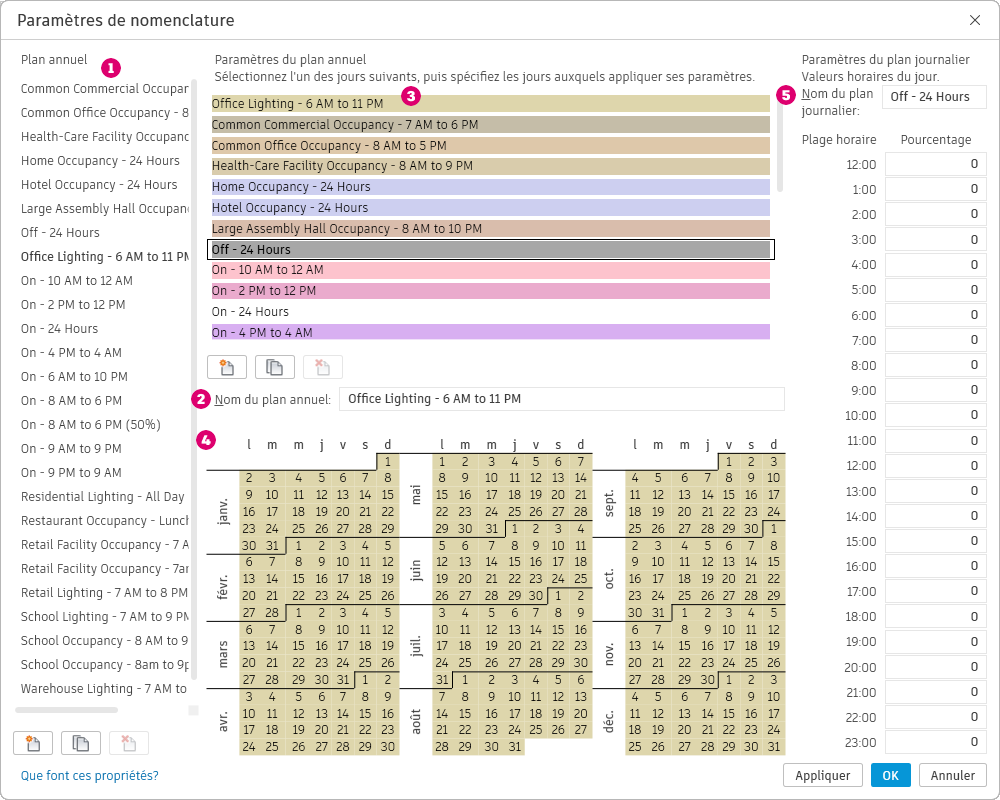Choose Large Assembly Hall Occupancy - 8 AM to 10 PM bar
Viewport: 1000px width, 800px height.
(x=490, y=228)
